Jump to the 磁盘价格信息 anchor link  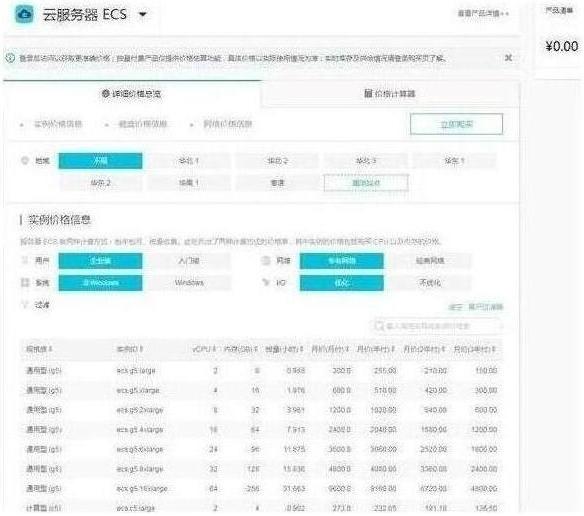143,124
